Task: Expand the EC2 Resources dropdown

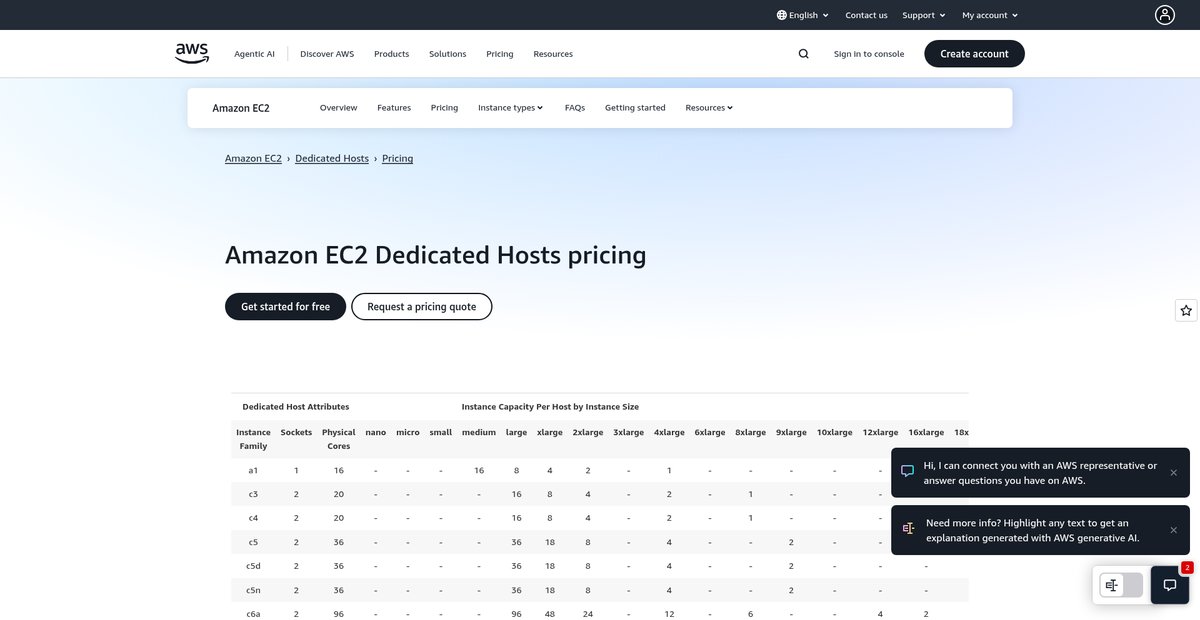Action: coord(709,108)
